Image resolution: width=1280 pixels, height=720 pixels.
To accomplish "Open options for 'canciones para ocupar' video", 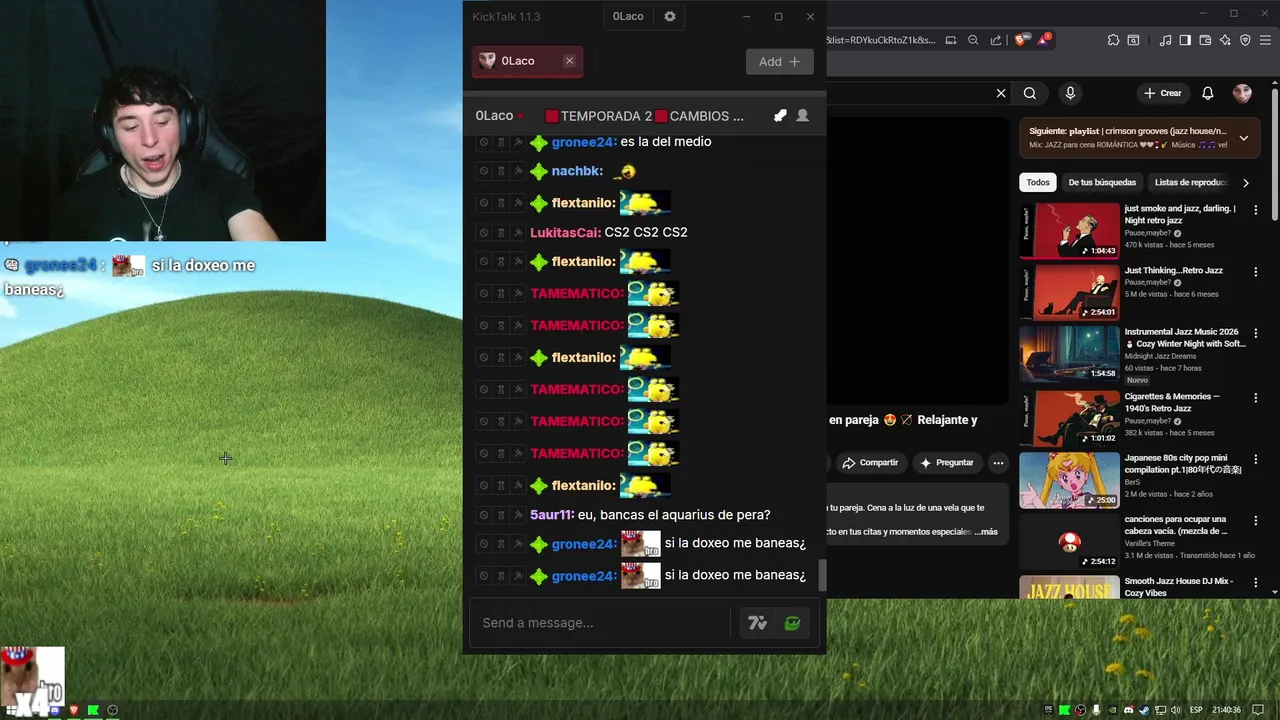I will tap(1256, 521).
